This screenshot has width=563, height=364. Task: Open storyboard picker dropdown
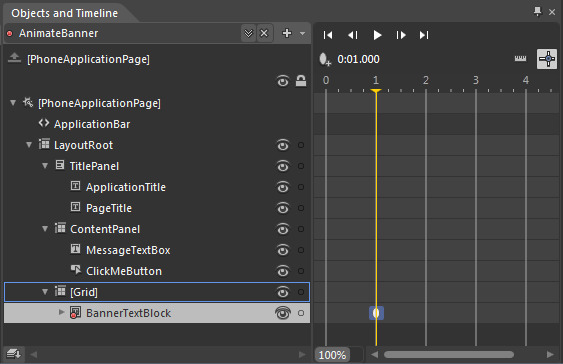[x=248, y=33]
